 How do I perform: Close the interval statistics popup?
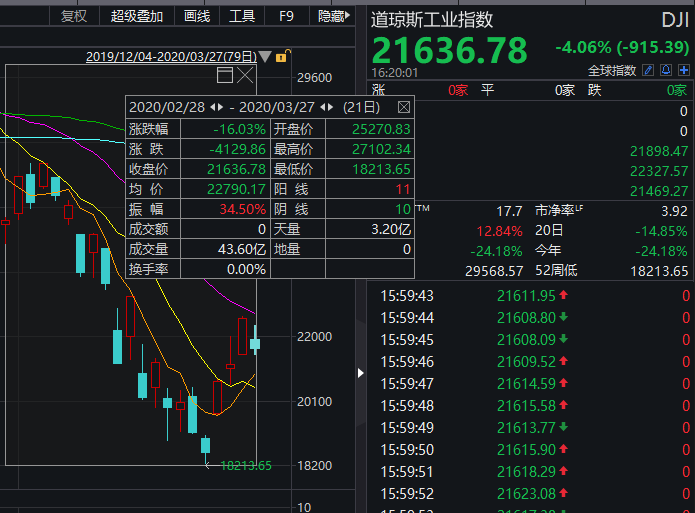click(x=404, y=107)
